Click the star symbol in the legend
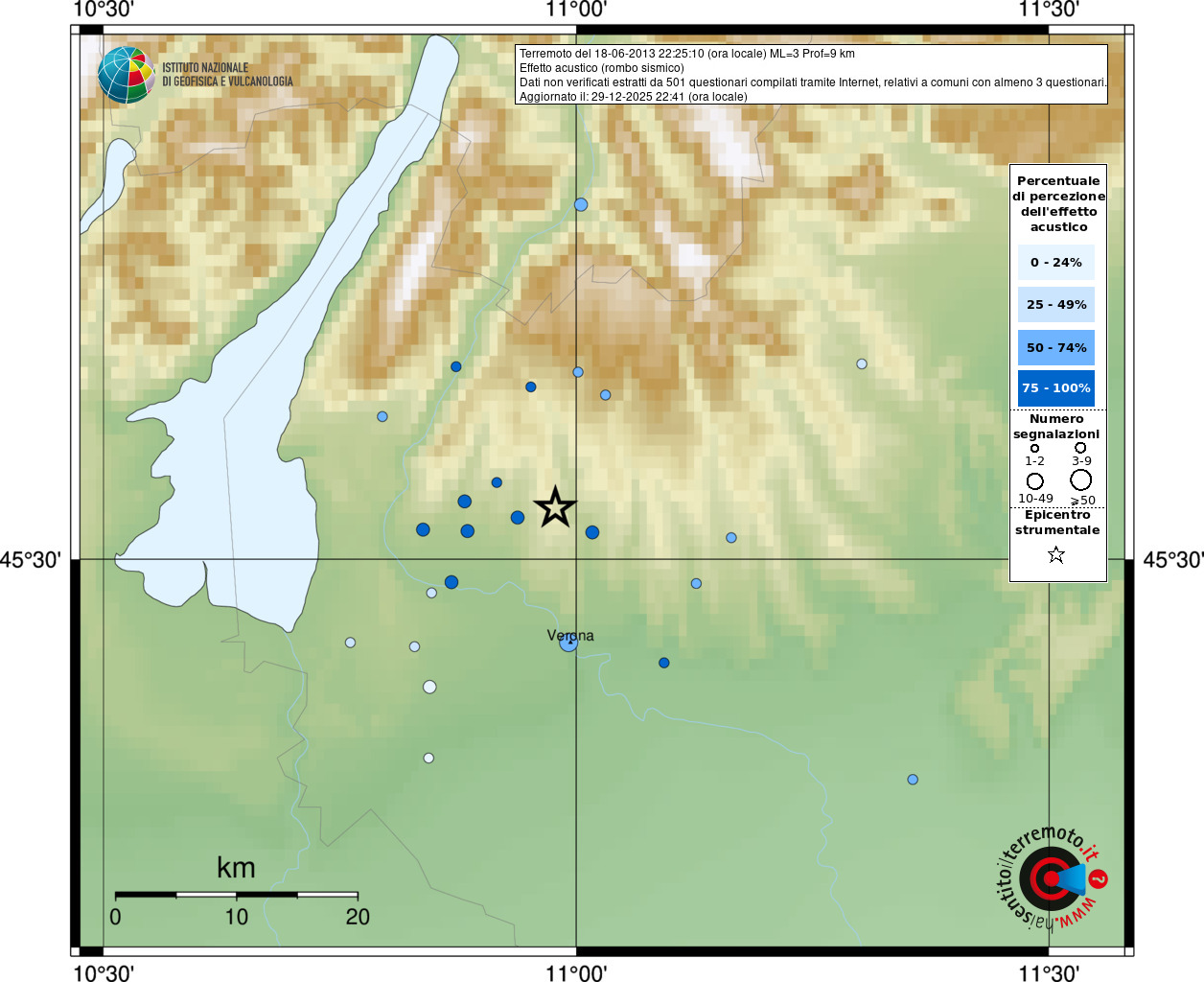 (x=1056, y=554)
